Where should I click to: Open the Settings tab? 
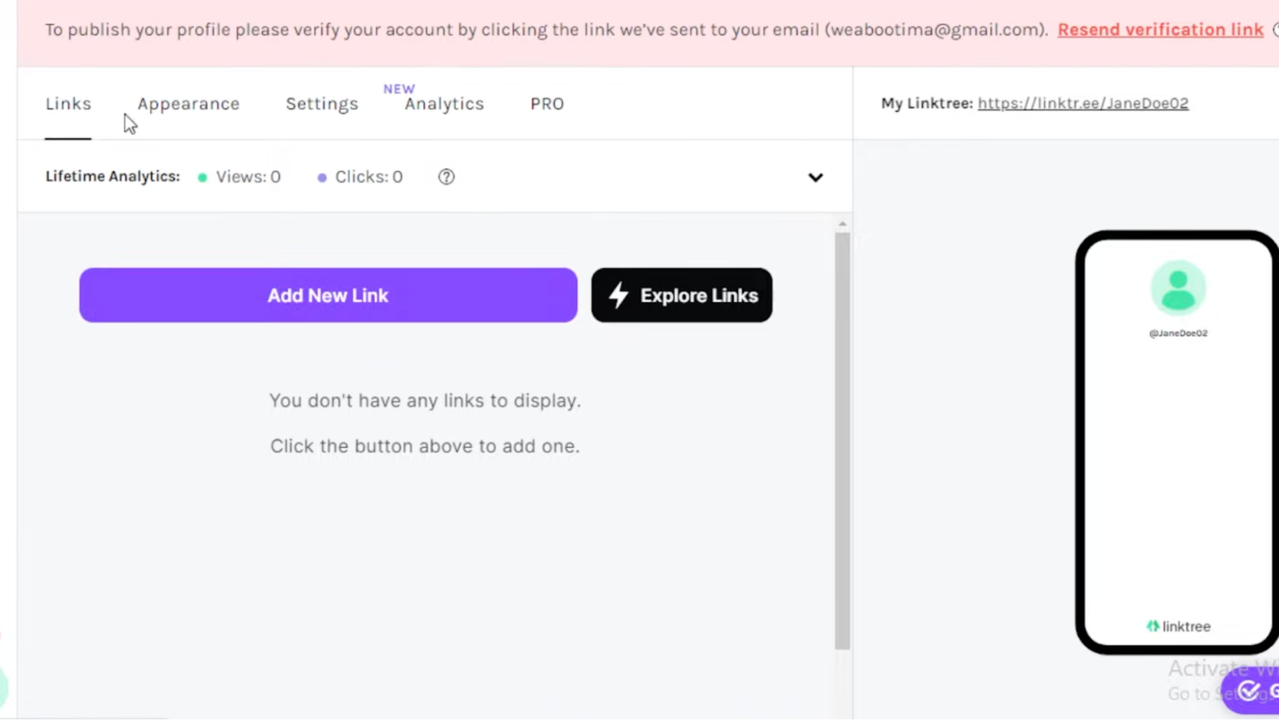click(x=321, y=104)
